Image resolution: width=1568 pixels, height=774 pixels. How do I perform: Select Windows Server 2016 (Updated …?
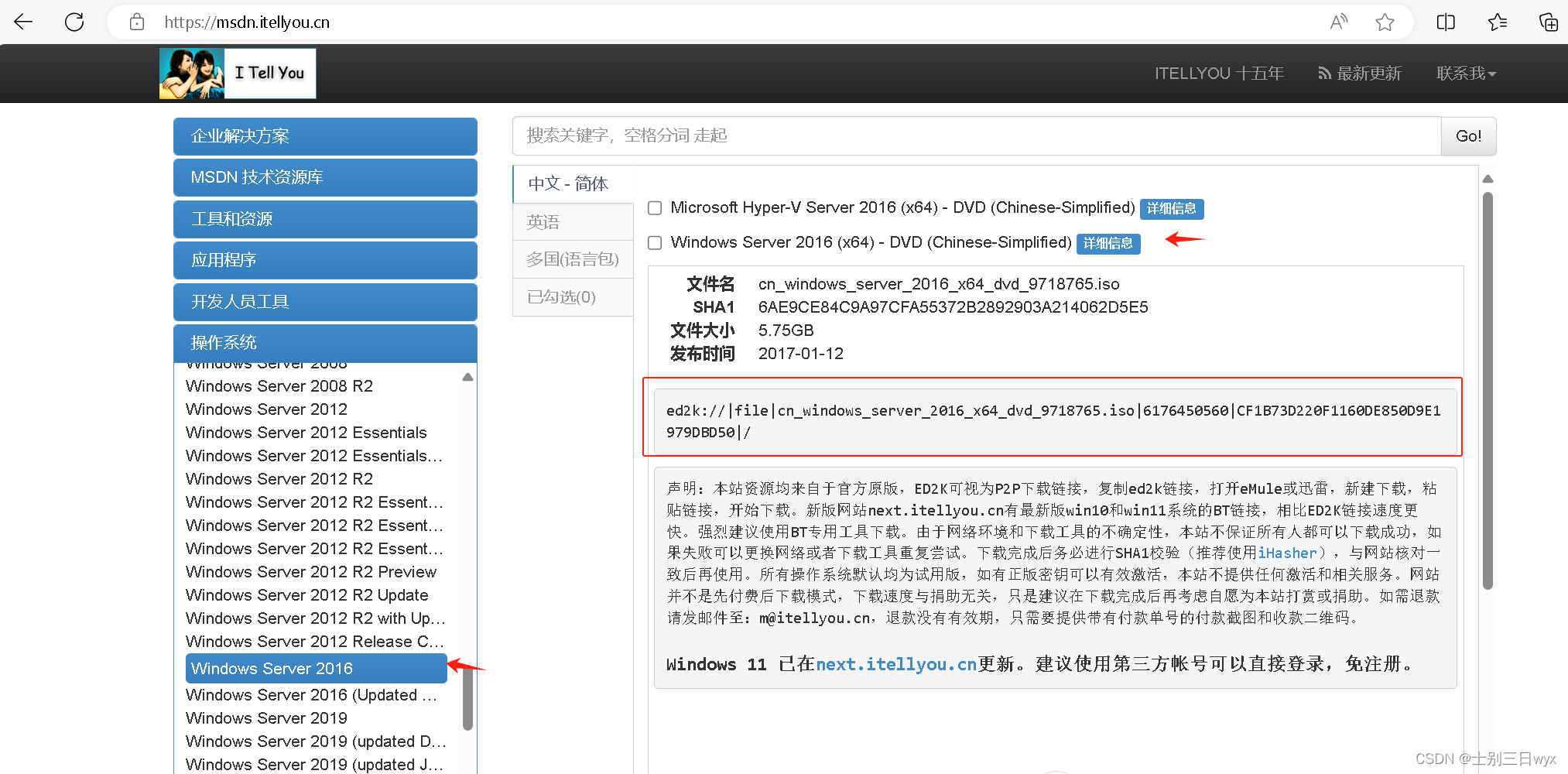(311, 695)
